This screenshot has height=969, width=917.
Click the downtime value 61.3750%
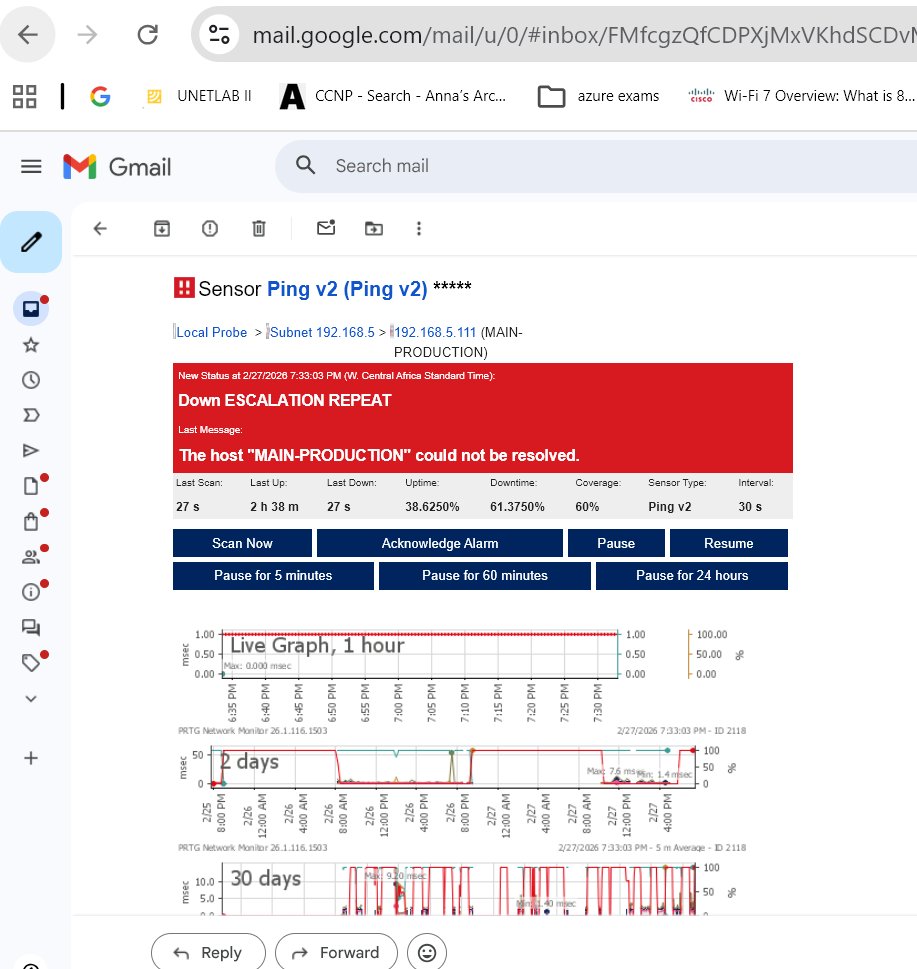[x=517, y=507]
